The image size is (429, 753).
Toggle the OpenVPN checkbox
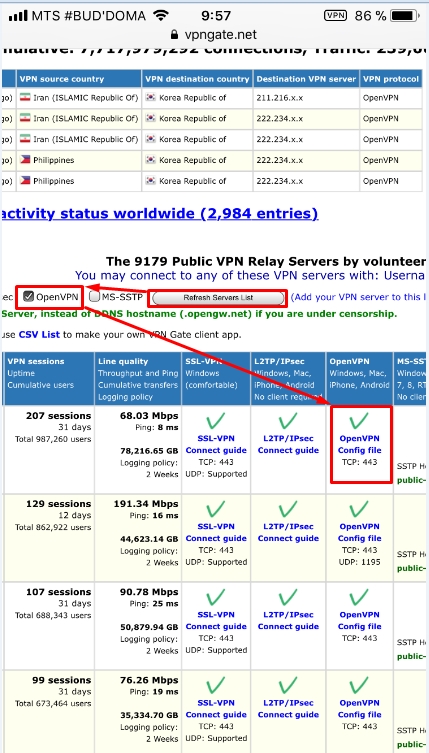pos(29,296)
